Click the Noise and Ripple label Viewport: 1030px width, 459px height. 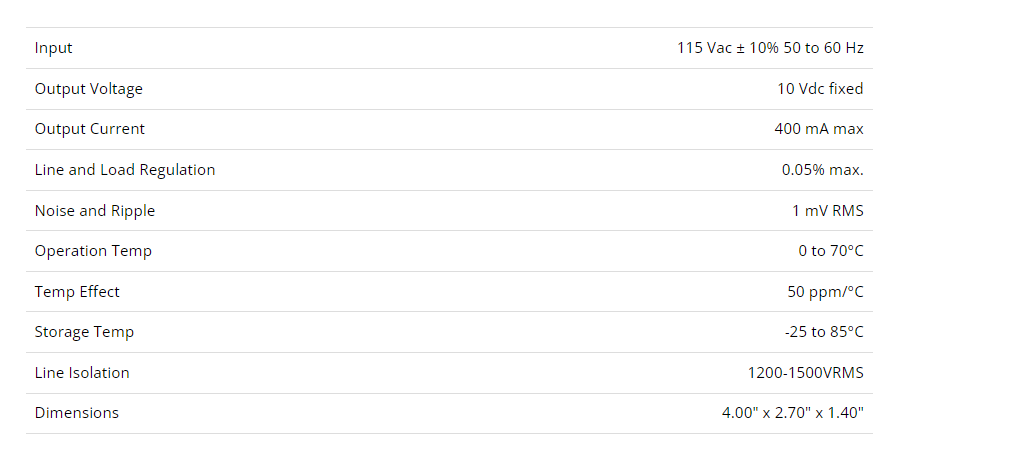[x=95, y=211]
